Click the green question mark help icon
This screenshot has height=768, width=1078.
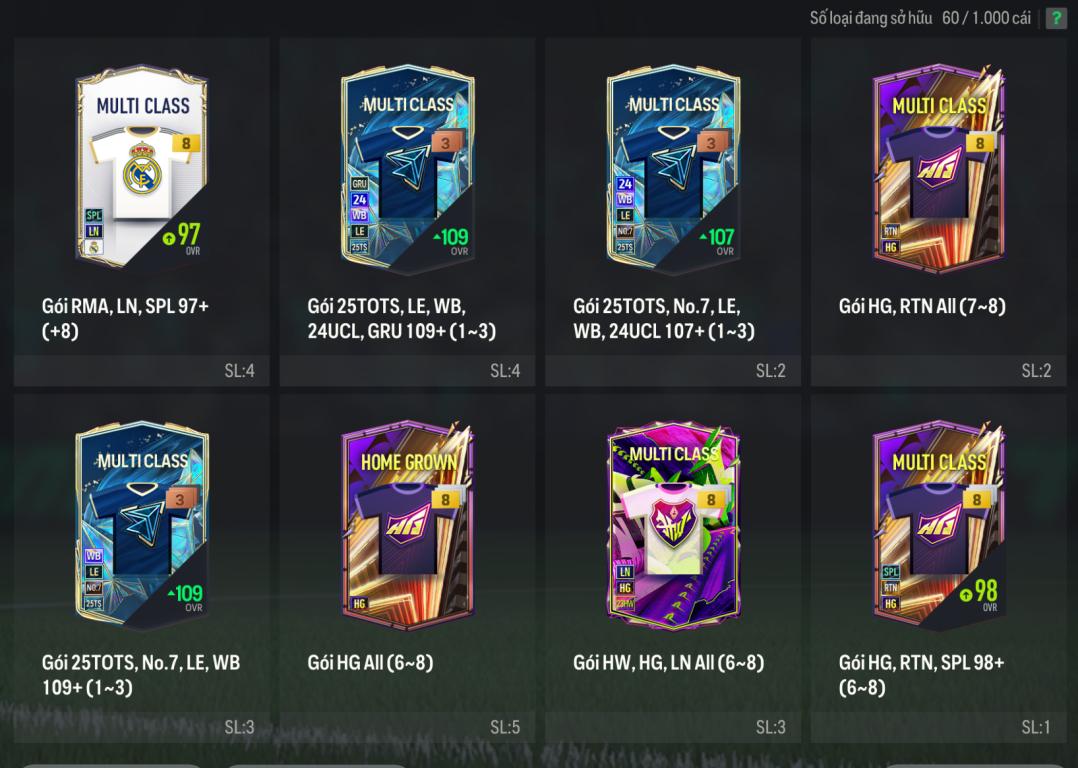(1055, 18)
